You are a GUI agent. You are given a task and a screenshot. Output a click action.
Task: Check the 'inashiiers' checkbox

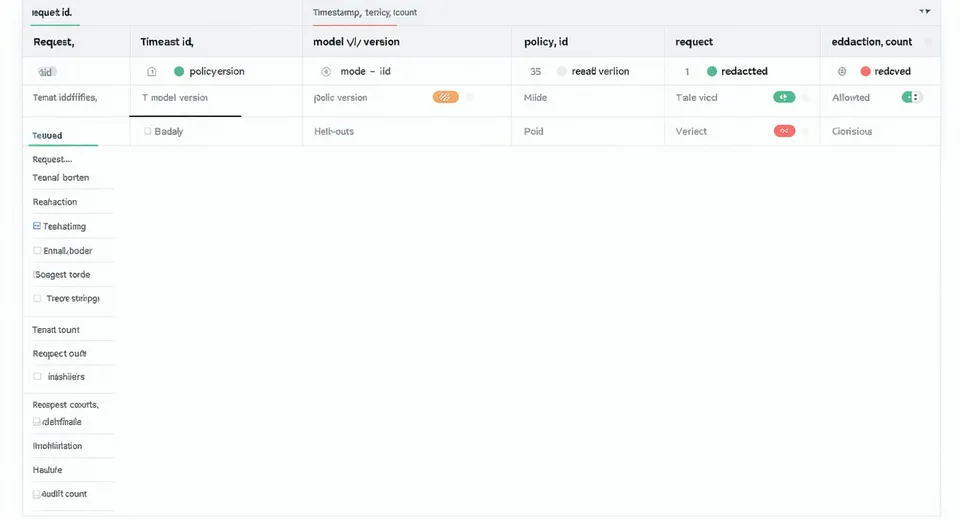click(37, 377)
